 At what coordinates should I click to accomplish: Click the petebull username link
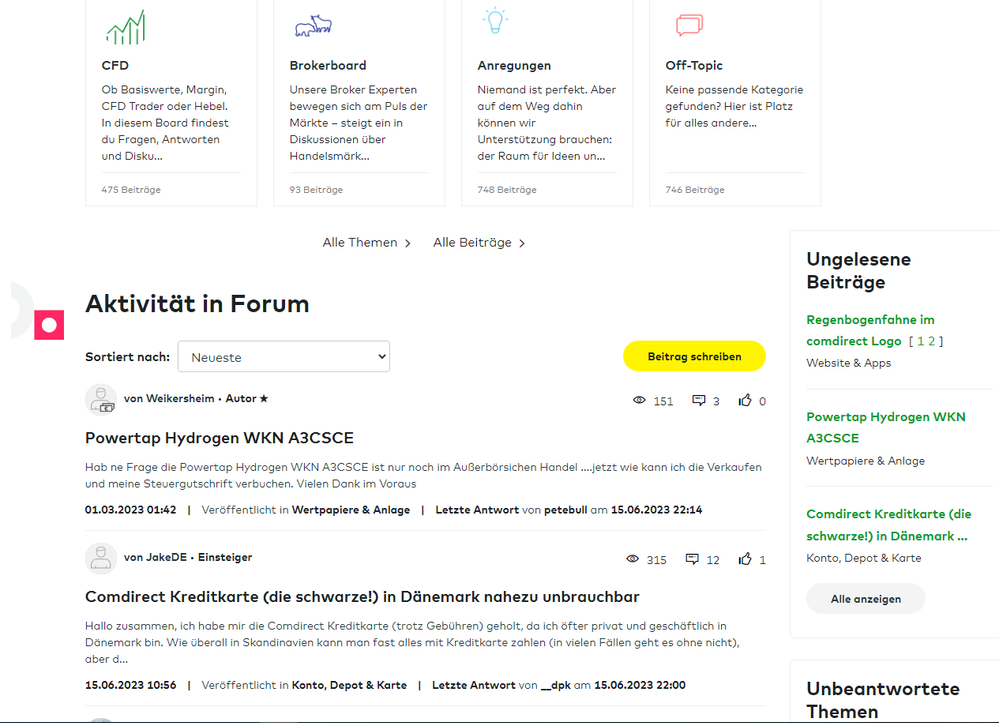564,510
